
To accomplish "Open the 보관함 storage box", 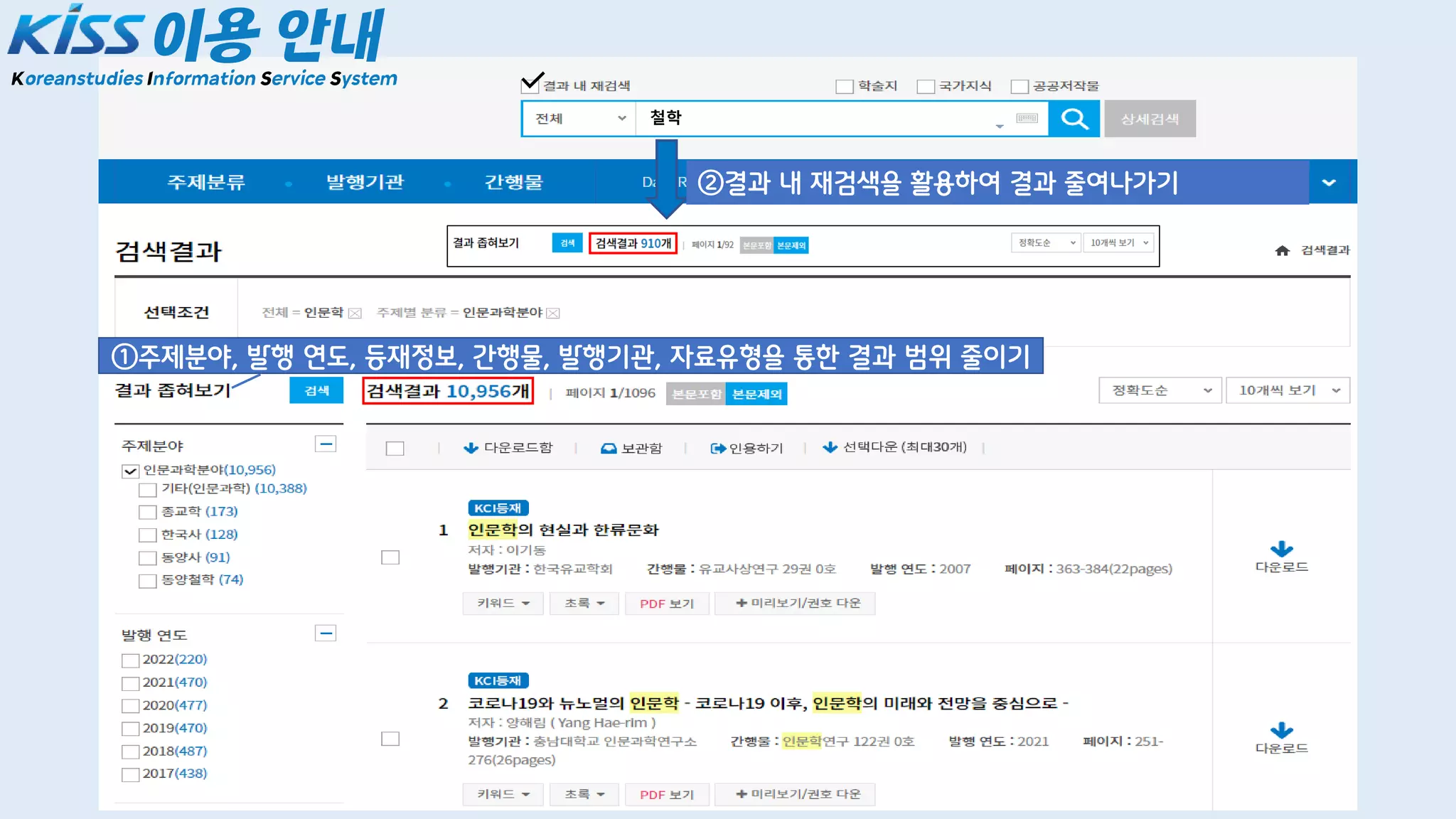I will click(x=631, y=448).
